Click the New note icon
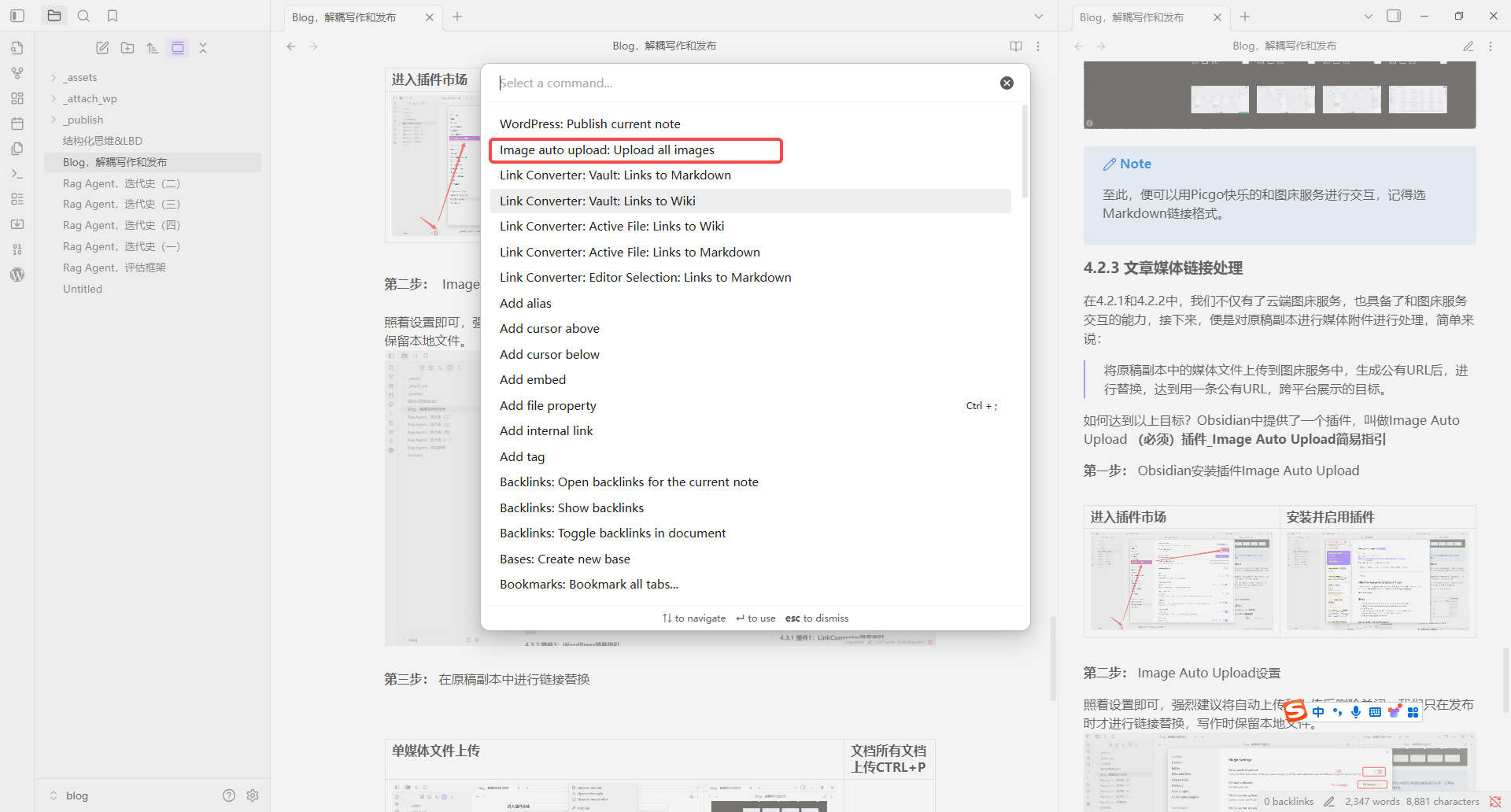 tap(102, 48)
